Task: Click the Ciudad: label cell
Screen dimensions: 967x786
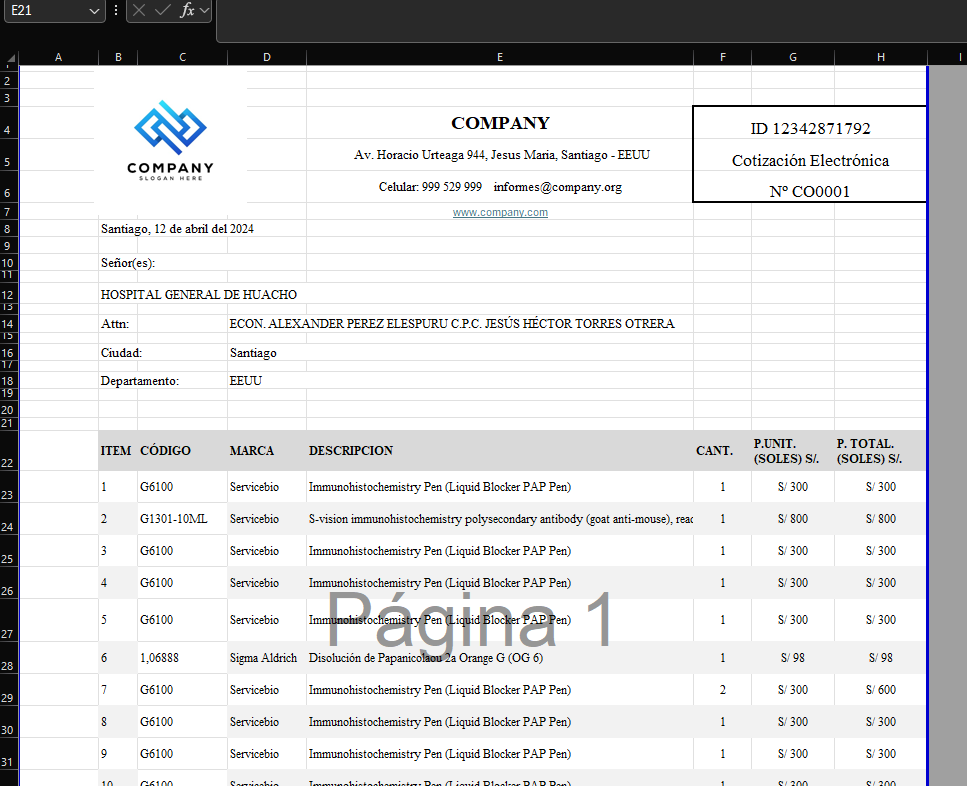Action: [x=121, y=353]
